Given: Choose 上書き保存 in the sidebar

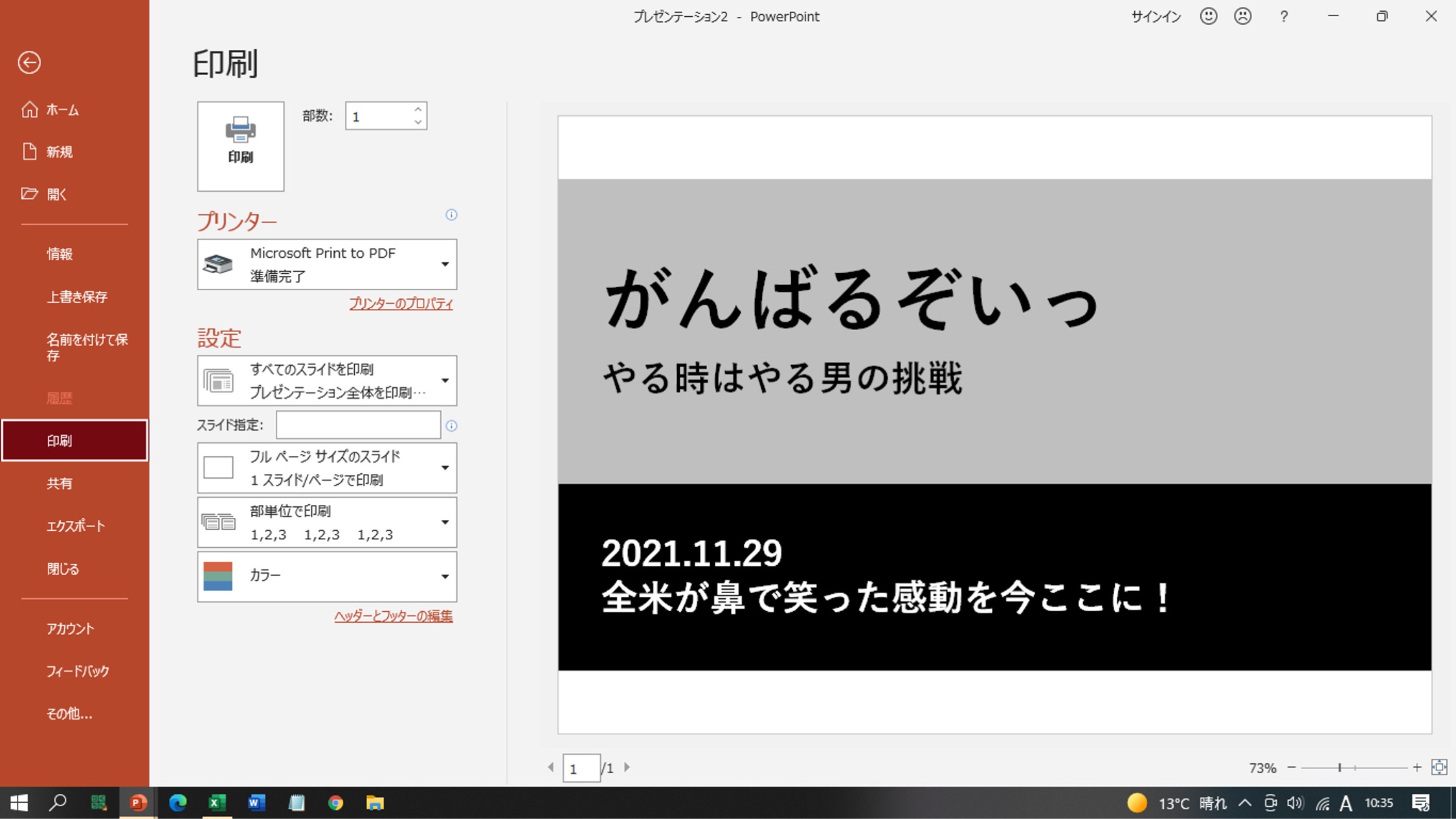Looking at the screenshot, I should pos(74,297).
